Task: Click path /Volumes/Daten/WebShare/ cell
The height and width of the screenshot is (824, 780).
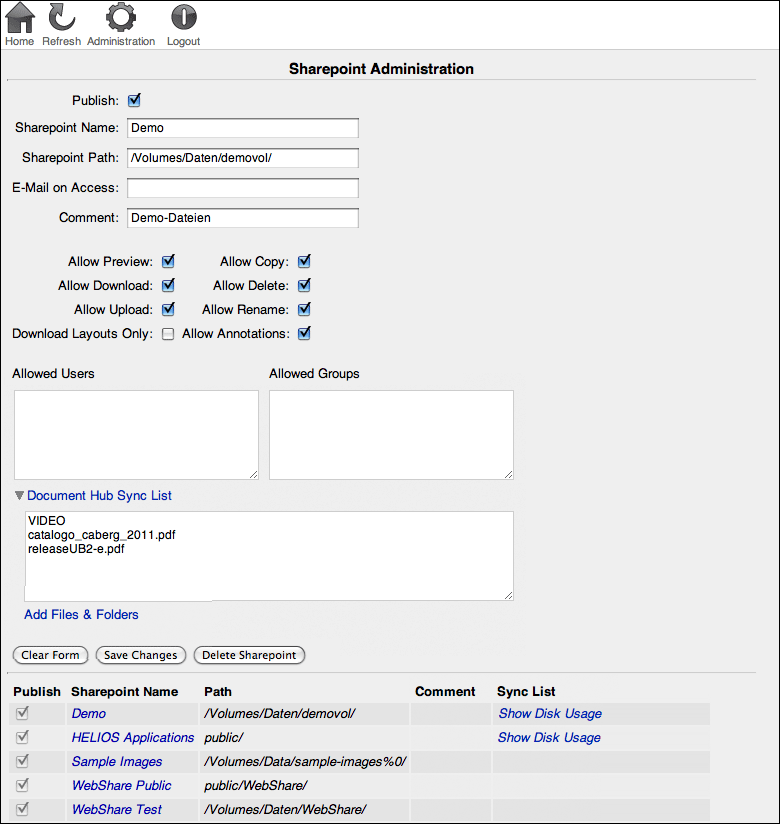Action: [285, 810]
